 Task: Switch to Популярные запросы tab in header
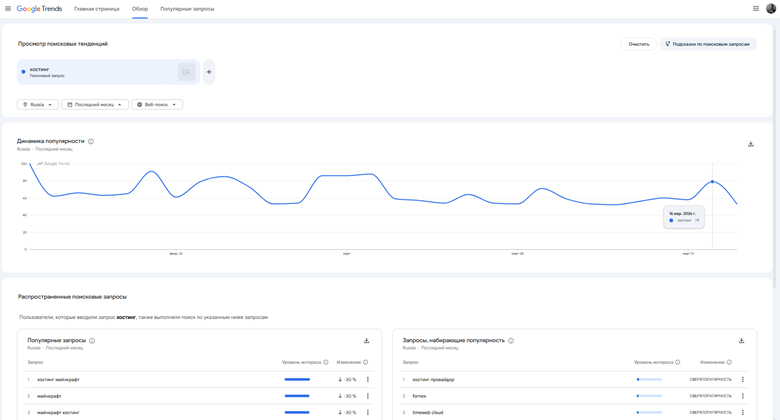tap(187, 9)
